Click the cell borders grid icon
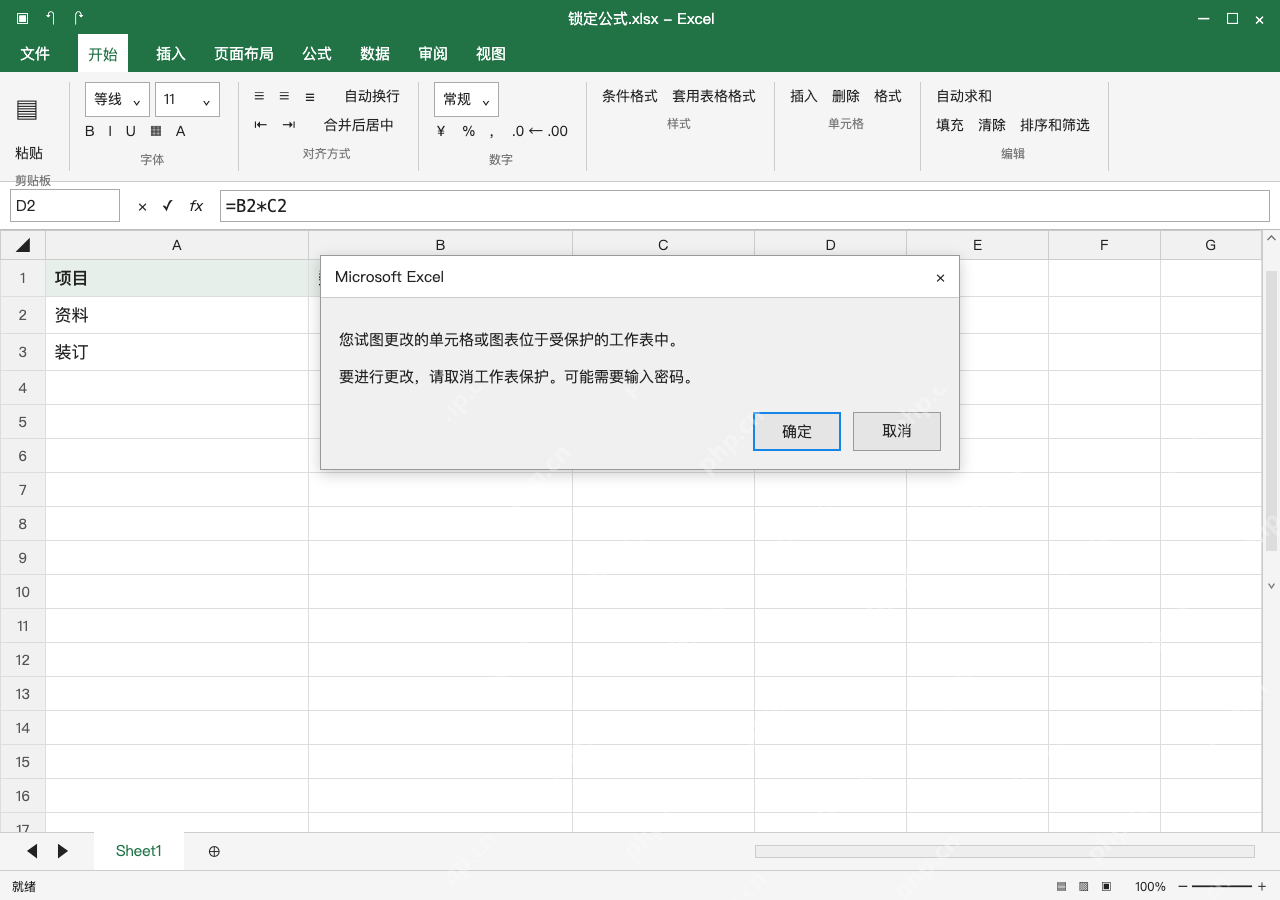Image resolution: width=1280 pixels, height=900 pixels. [x=156, y=131]
